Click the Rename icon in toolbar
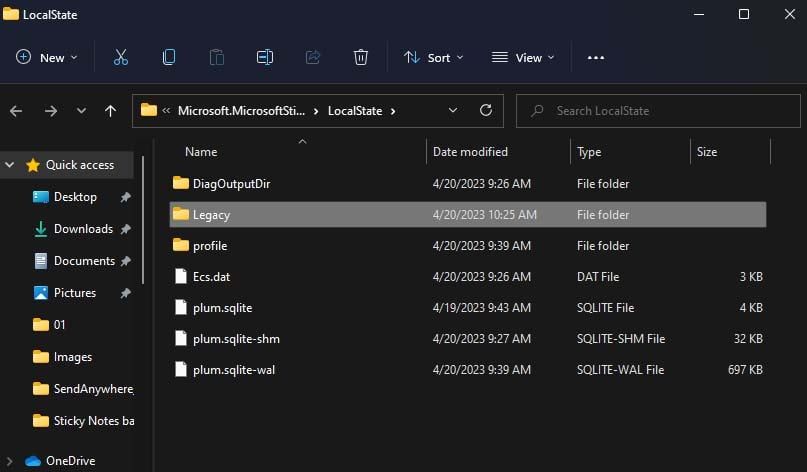The width and height of the screenshot is (807, 472). [265, 58]
